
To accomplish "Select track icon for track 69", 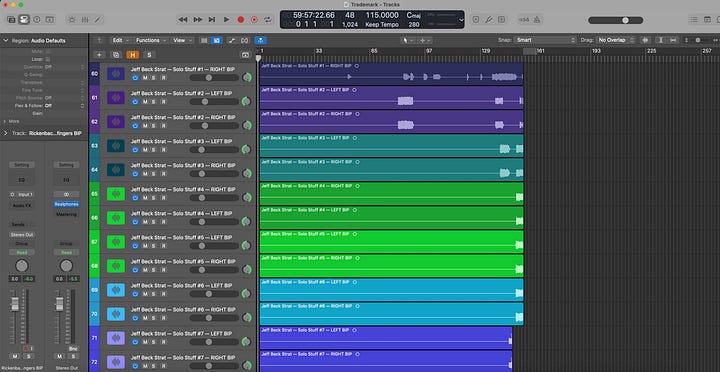I will pyautogui.click(x=116, y=290).
